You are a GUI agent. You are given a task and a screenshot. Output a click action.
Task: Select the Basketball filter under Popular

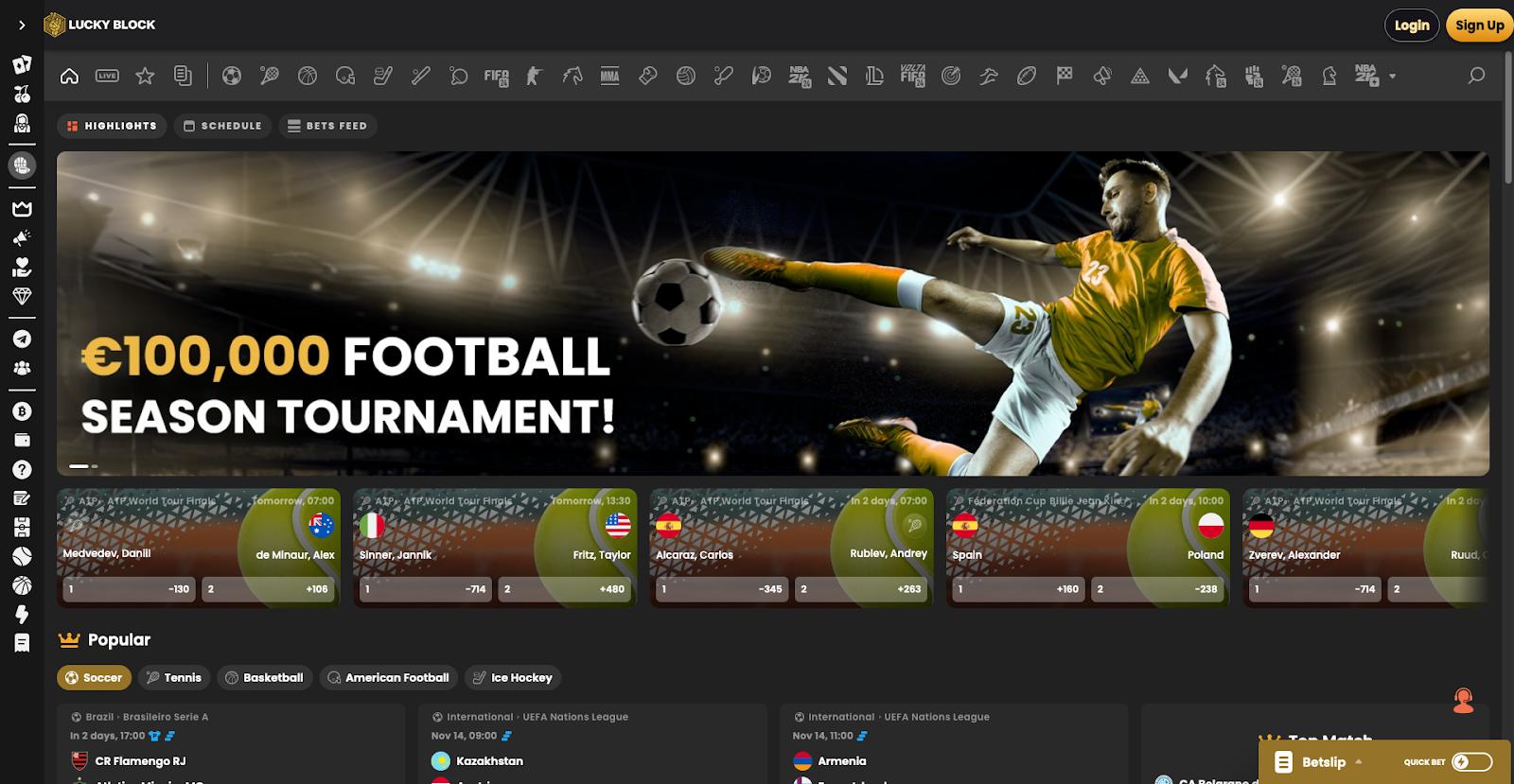[265, 677]
